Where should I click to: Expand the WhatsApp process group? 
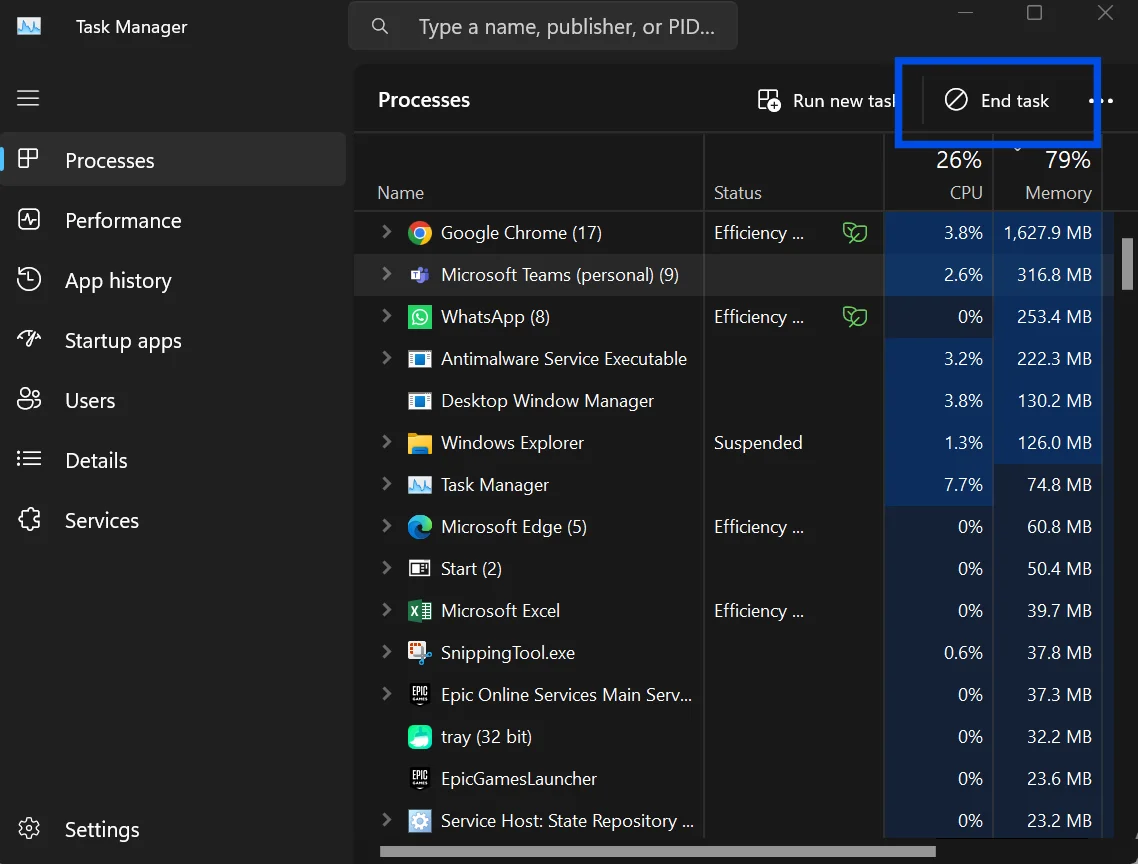point(386,317)
